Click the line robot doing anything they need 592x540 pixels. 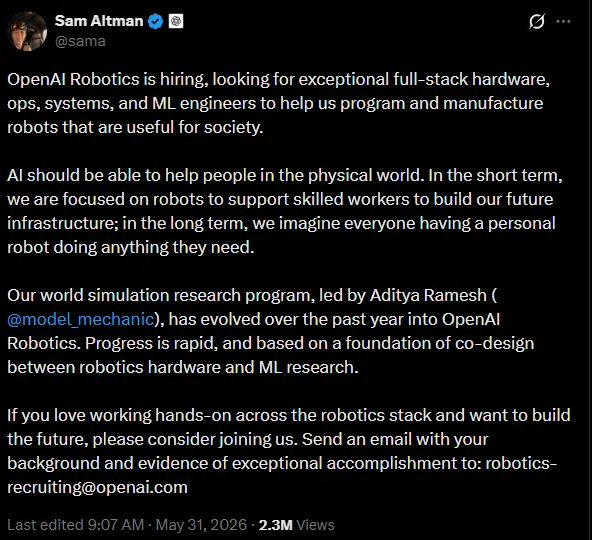click(131, 248)
